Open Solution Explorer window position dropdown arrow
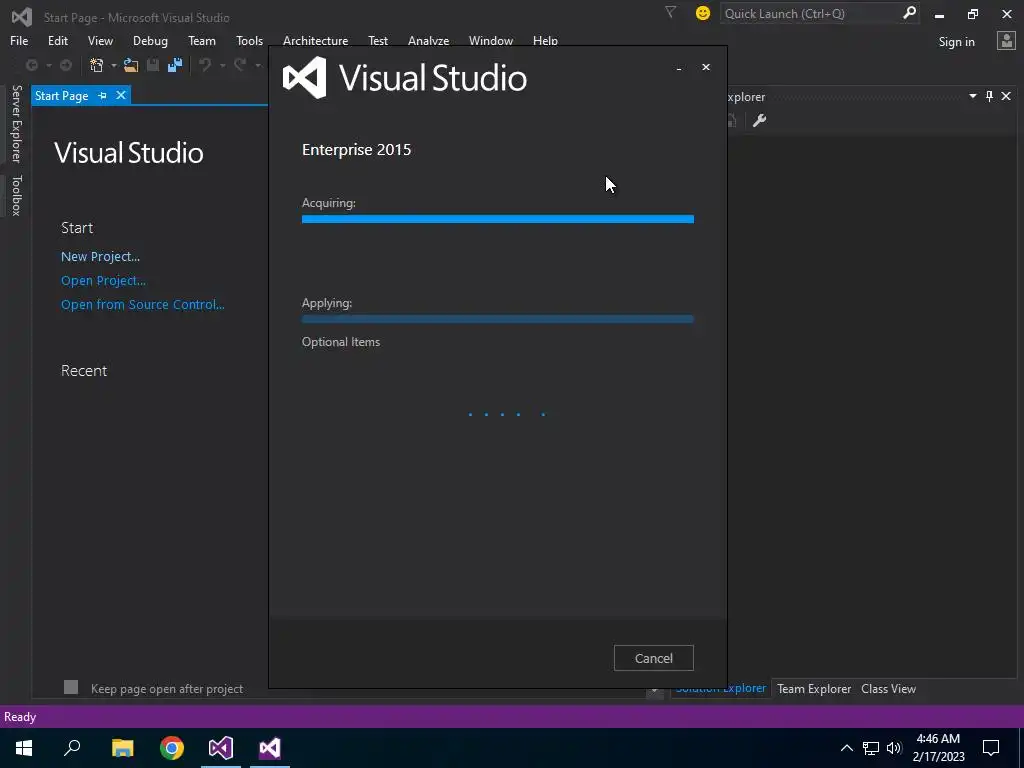 tap(972, 96)
